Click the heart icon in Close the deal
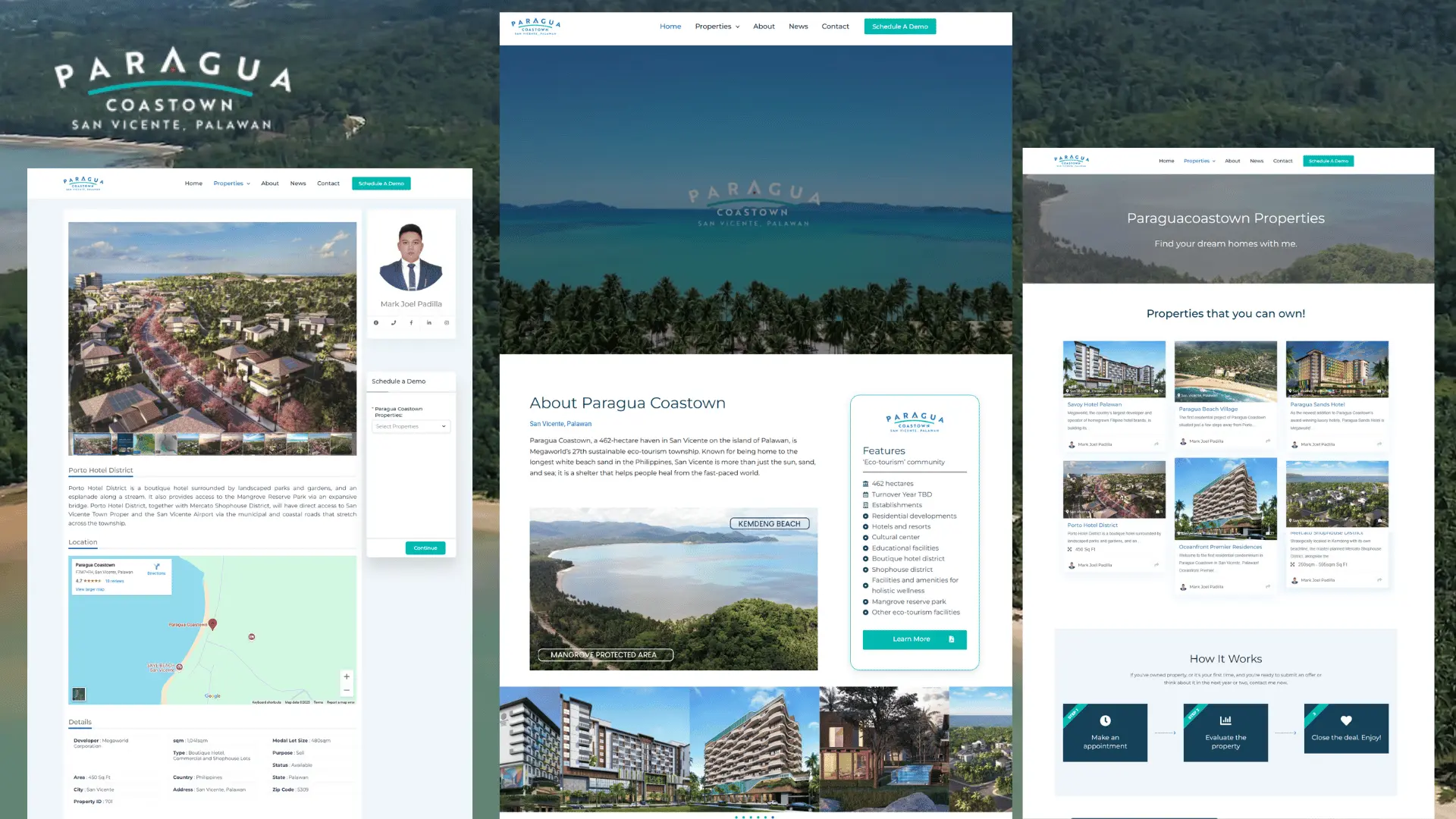Screen dimensions: 1456x819 pyautogui.click(x=1346, y=720)
